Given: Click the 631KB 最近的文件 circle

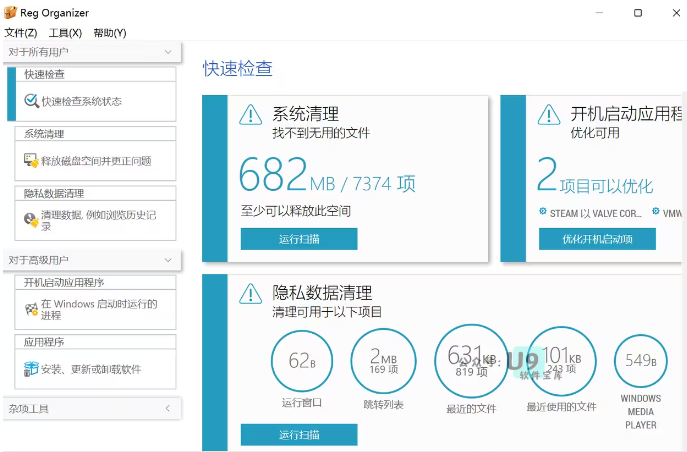Looking at the screenshot, I should (x=471, y=361).
